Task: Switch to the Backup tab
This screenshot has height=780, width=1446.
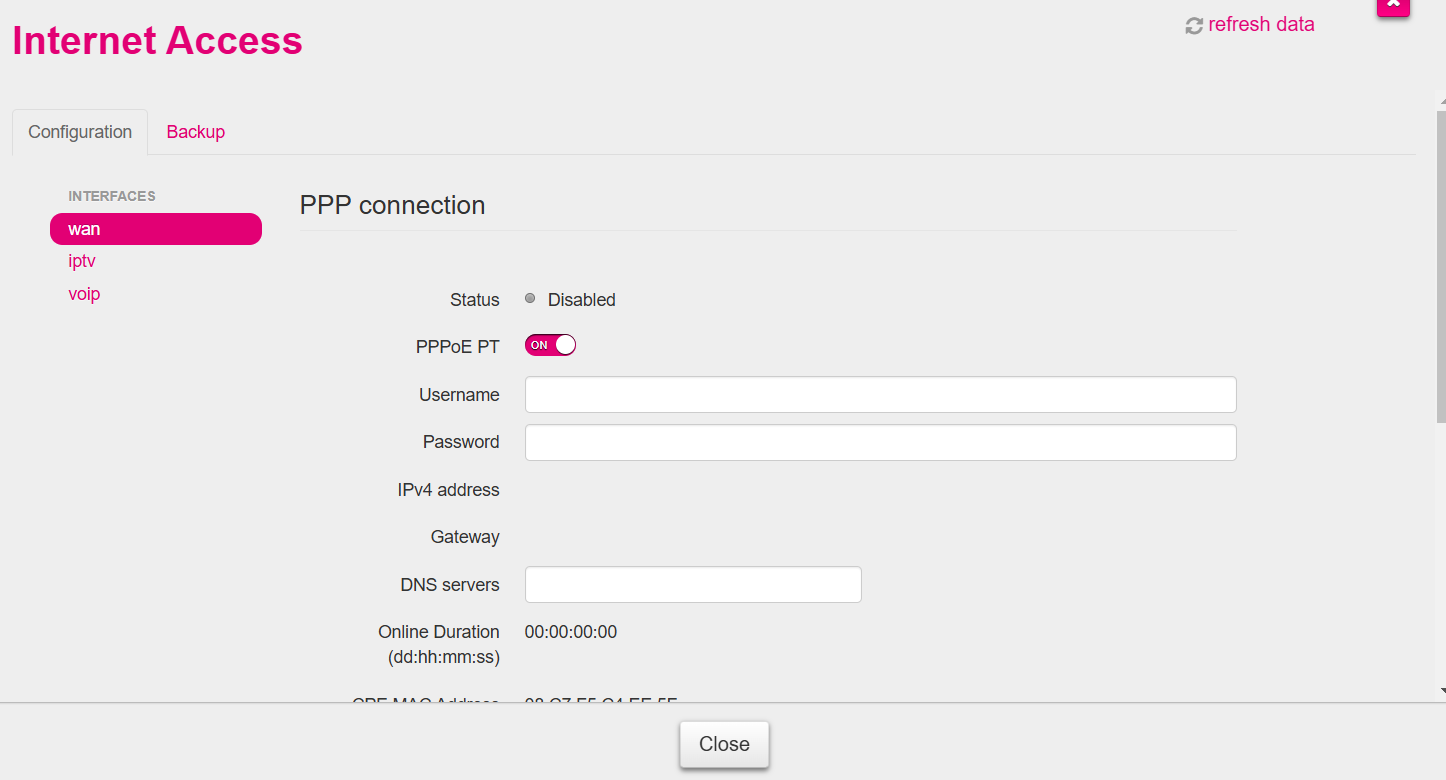Action: pos(196,132)
